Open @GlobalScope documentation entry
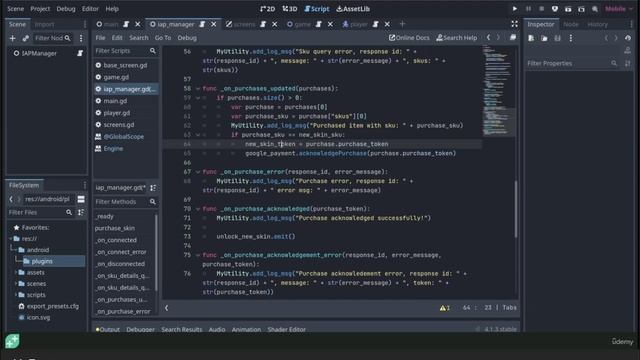The height and width of the screenshot is (360, 640). [x=125, y=136]
